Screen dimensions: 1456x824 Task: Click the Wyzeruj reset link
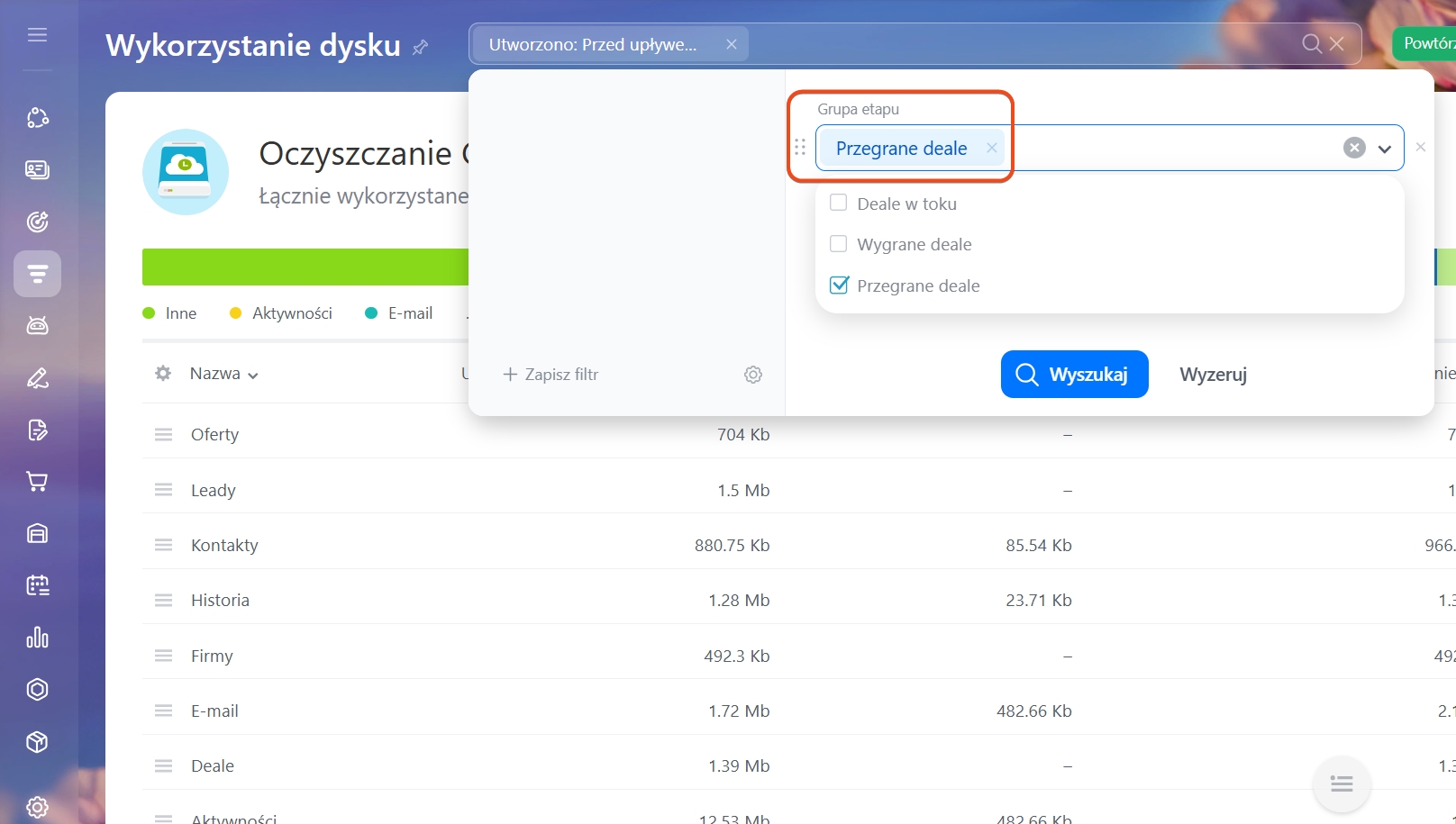[x=1213, y=374]
